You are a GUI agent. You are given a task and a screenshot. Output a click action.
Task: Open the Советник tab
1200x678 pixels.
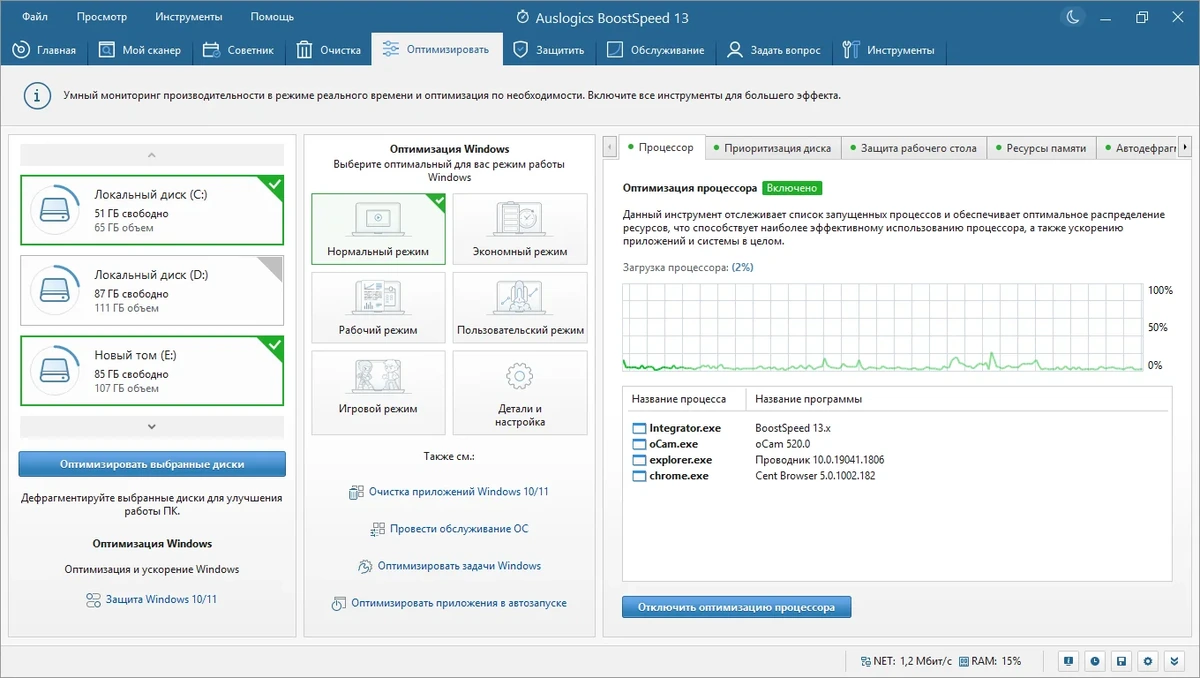click(237, 50)
